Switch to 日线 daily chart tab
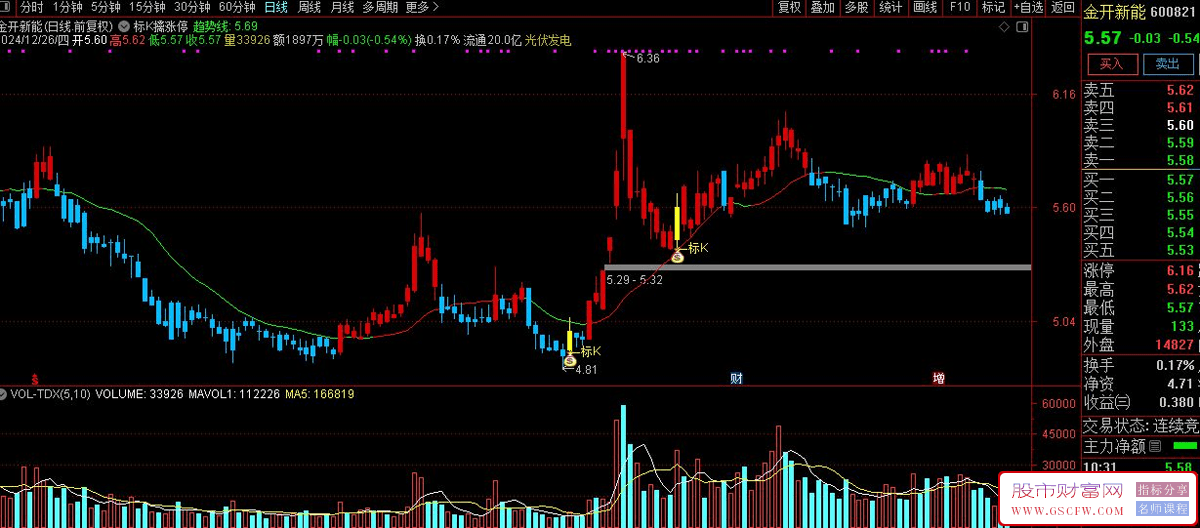 tap(276, 7)
